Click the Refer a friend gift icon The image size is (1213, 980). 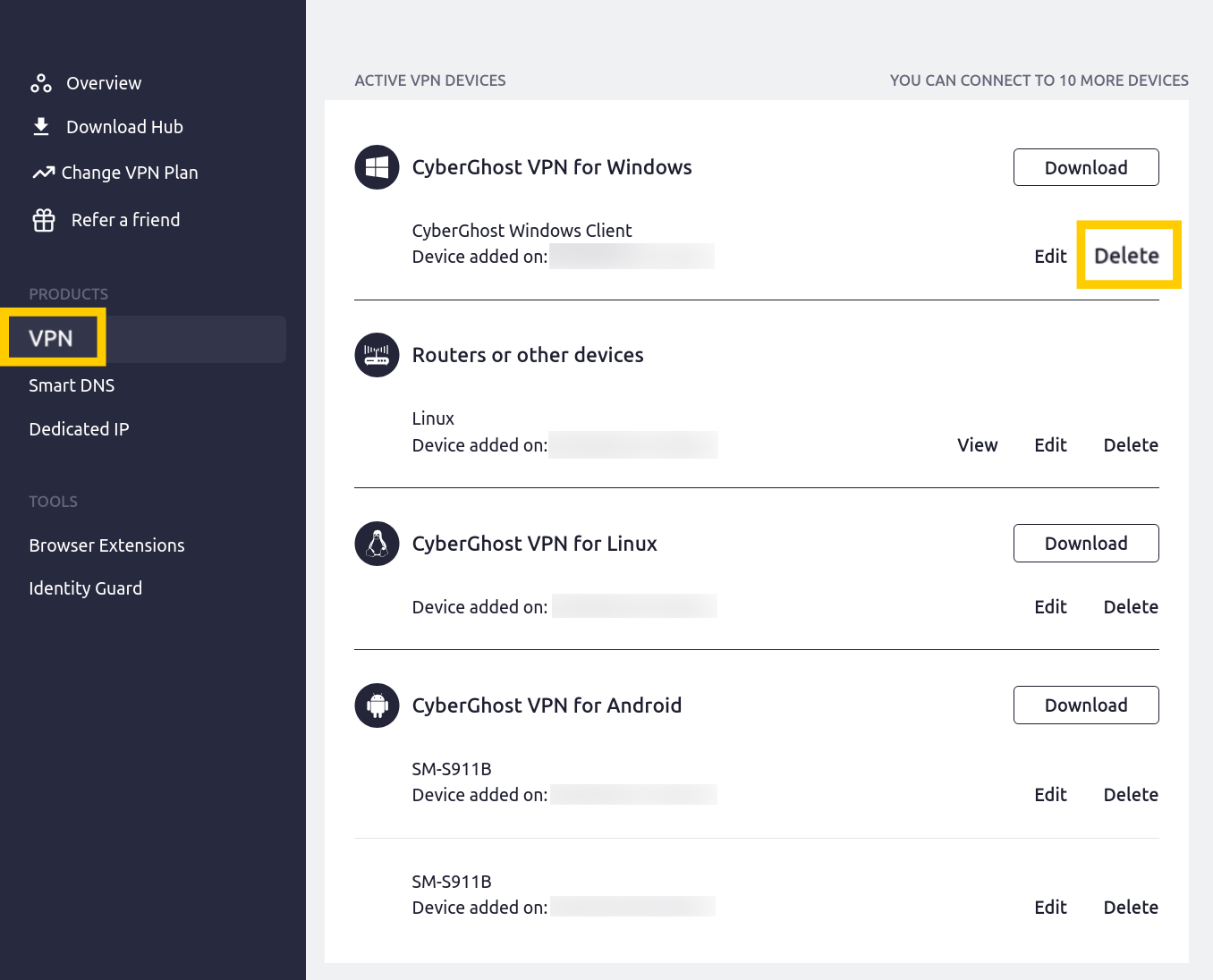44,220
